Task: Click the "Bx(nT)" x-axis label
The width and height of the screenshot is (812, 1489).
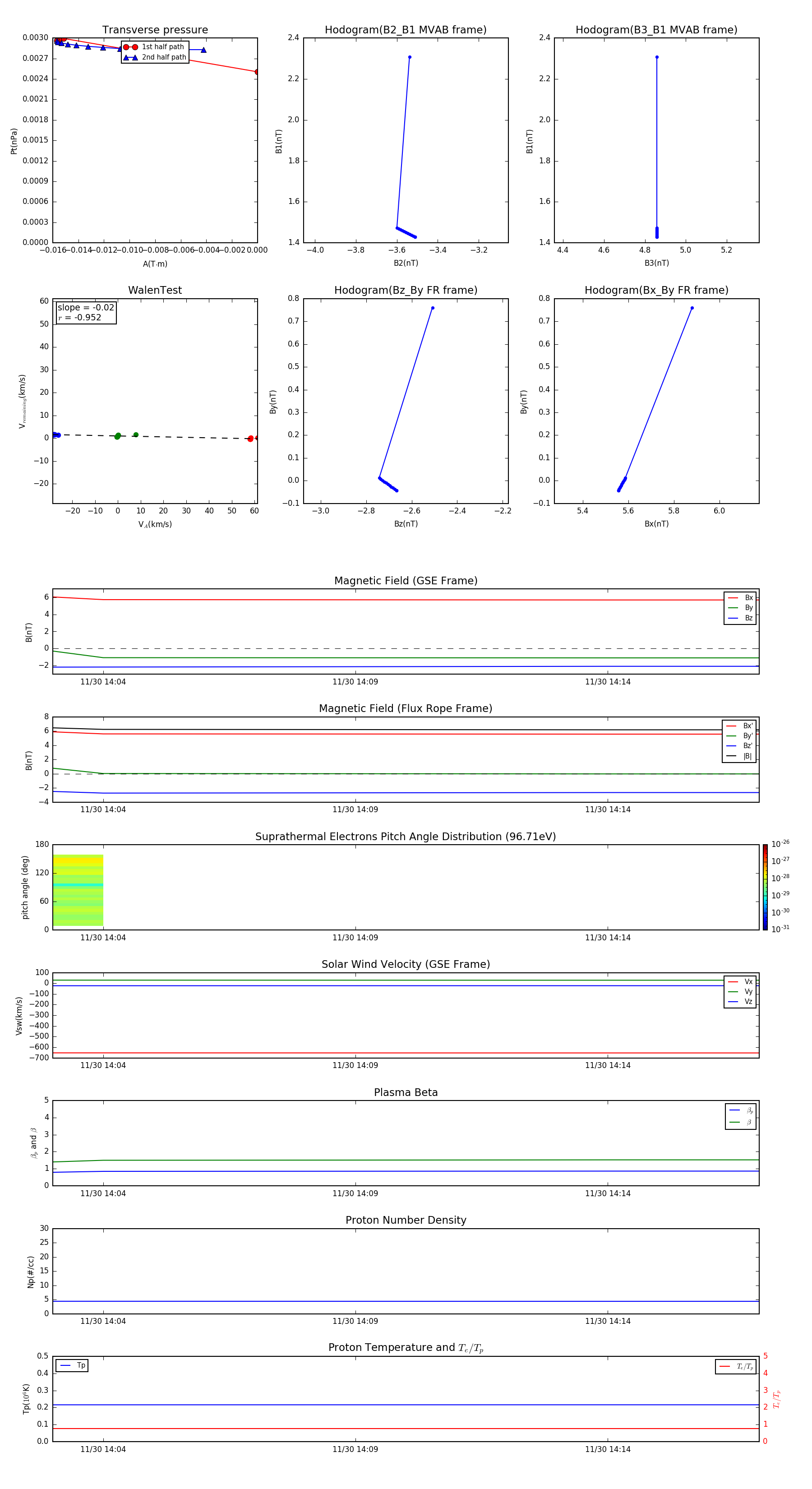Action: click(656, 524)
